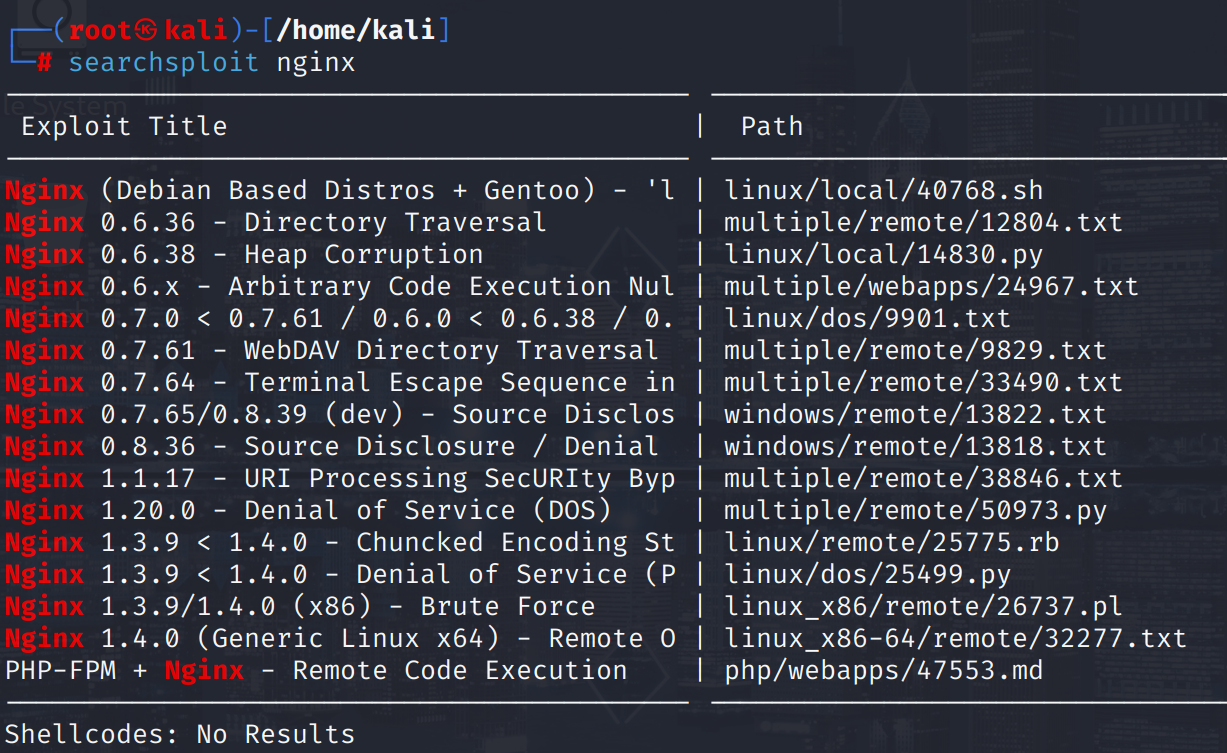Viewport: 1227px width, 753px height.
Task: Click the "Shellcodes: No Results" line
Action: [180, 735]
